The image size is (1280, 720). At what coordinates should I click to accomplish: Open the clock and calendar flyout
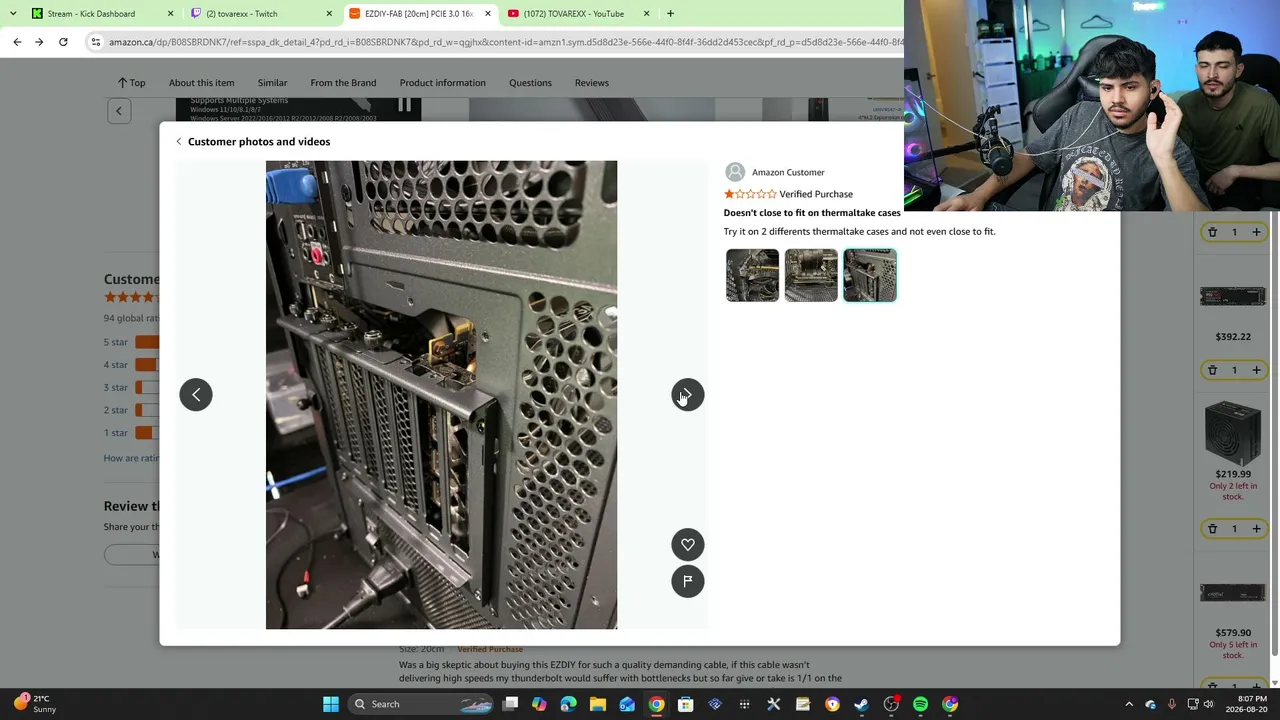[x=1246, y=704]
